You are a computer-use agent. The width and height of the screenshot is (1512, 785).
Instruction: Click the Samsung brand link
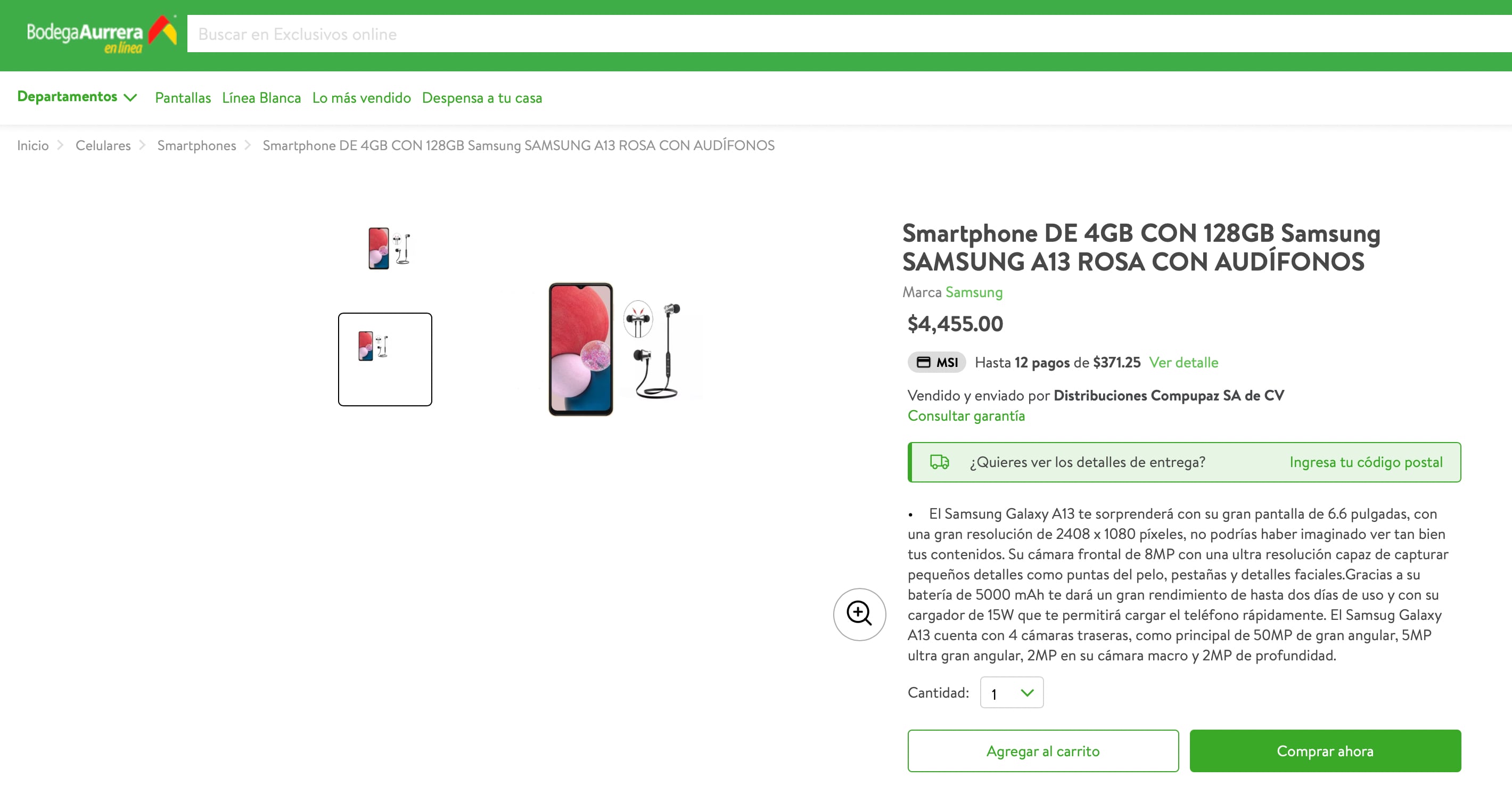(973, 292)
